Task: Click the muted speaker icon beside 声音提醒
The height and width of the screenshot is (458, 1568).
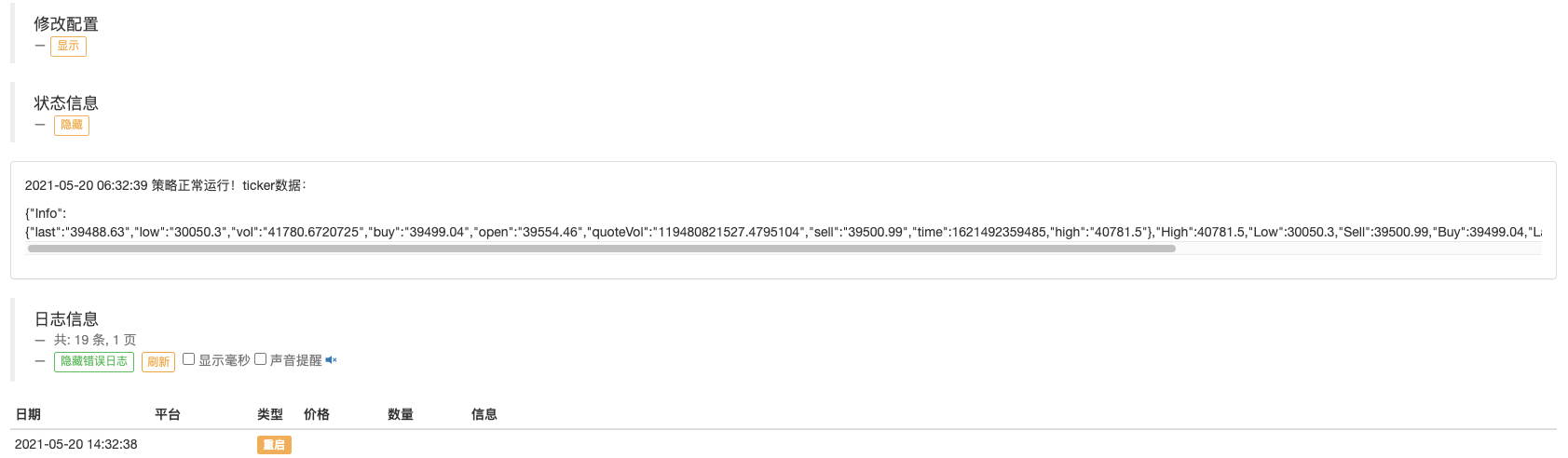Action: coord(331,360)
